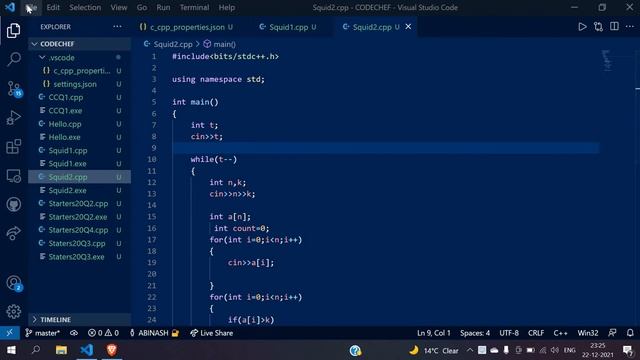
Task: Run the C++ file with play button
Action: pos(582,27)
